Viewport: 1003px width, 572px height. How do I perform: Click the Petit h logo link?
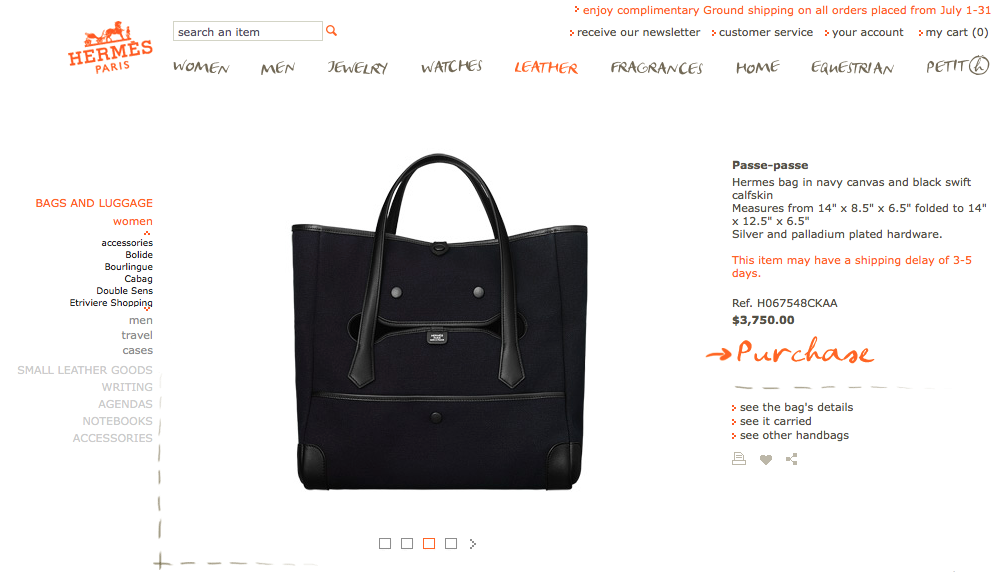(x=957, y=66)
